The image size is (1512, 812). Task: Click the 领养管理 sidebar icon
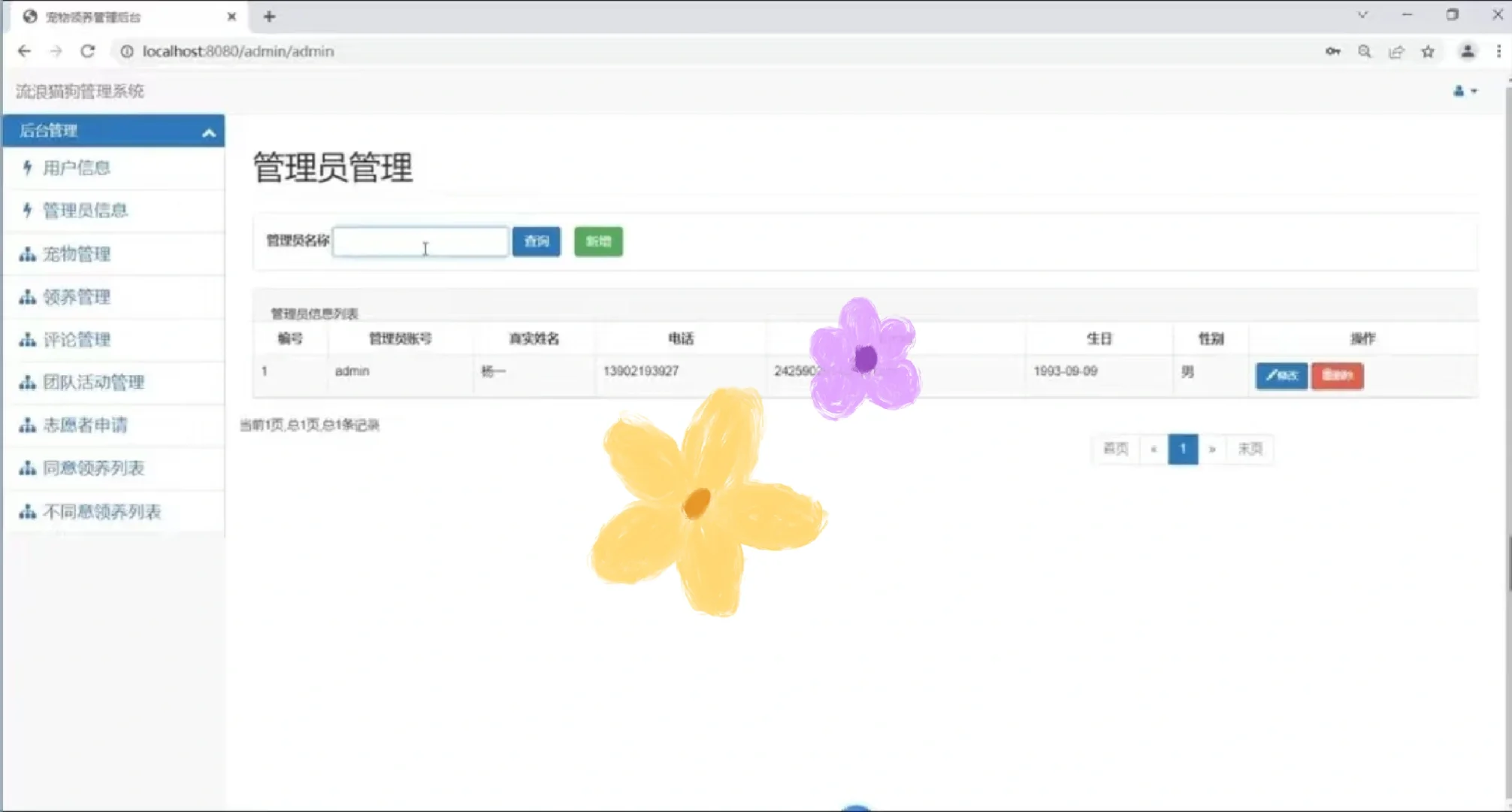coord(26,297)
